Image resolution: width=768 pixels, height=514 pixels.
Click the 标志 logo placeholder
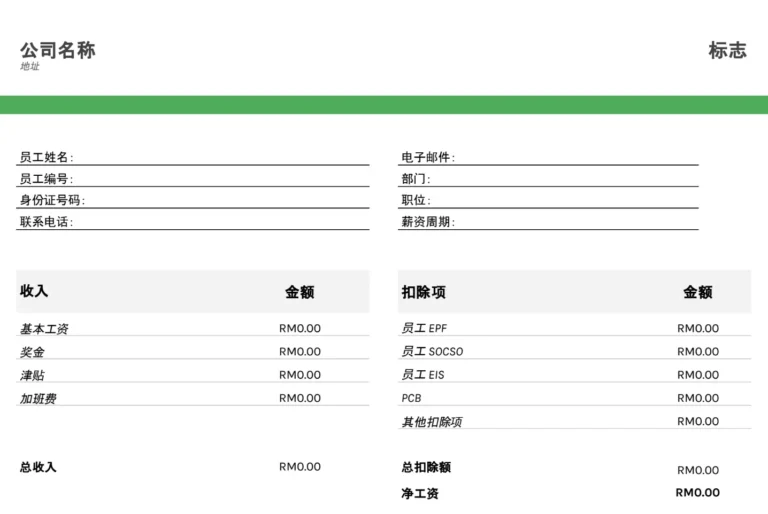pyautogui.click(x=727, y=51)
